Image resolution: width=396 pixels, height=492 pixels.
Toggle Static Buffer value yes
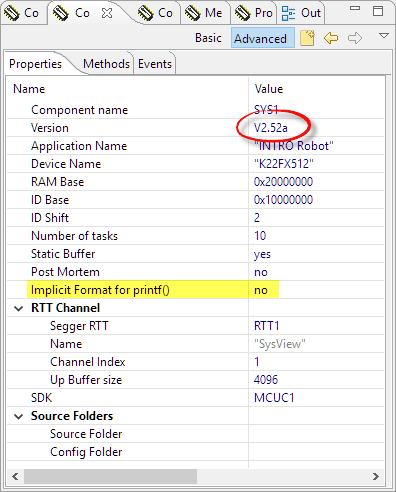coord(262,254)
